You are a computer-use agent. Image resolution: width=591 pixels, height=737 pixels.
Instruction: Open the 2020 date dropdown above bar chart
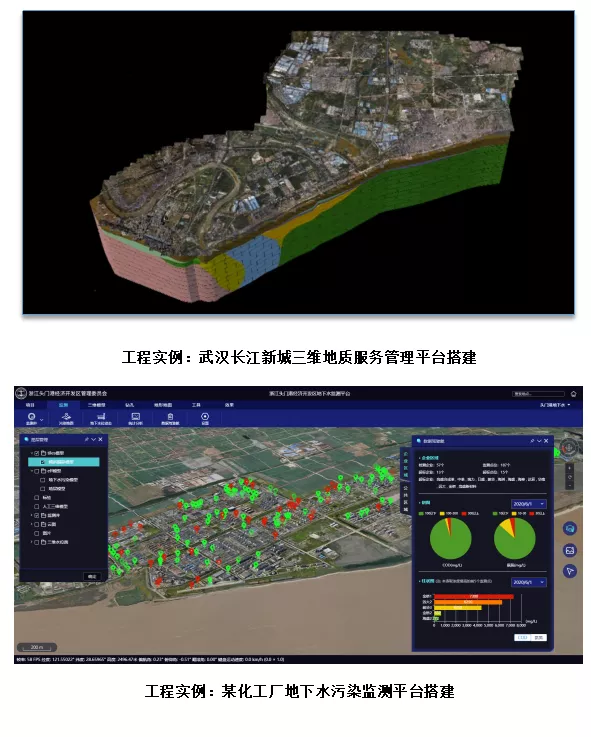[528, 582]
